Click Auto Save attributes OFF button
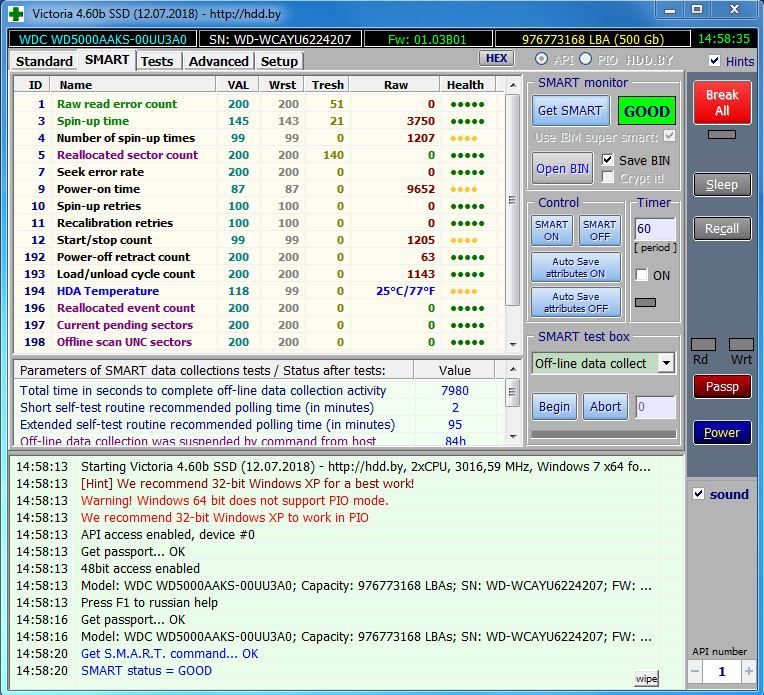Image resolution: width=764 pixels, height=695 pixels. point(575,302)
